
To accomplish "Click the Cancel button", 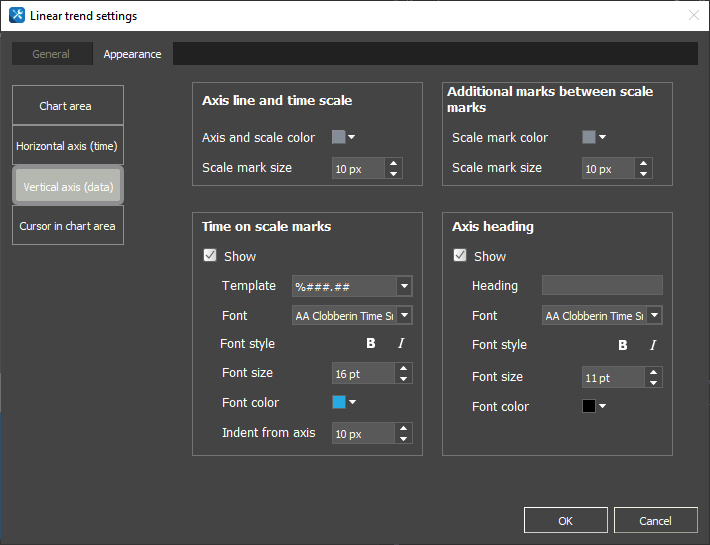I will 655,520.
